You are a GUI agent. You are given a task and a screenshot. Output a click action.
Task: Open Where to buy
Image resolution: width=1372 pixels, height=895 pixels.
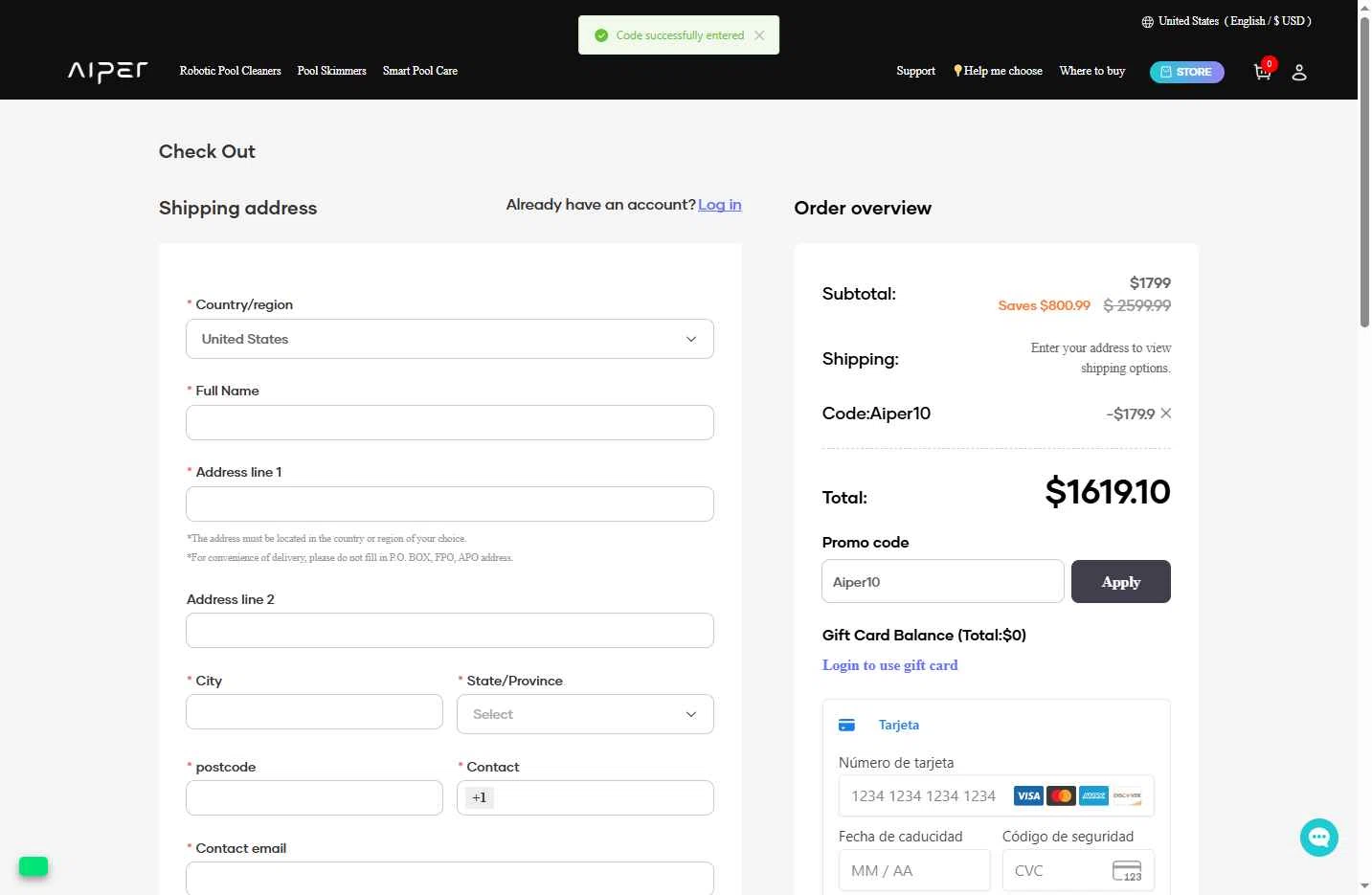pos(1092,71)
